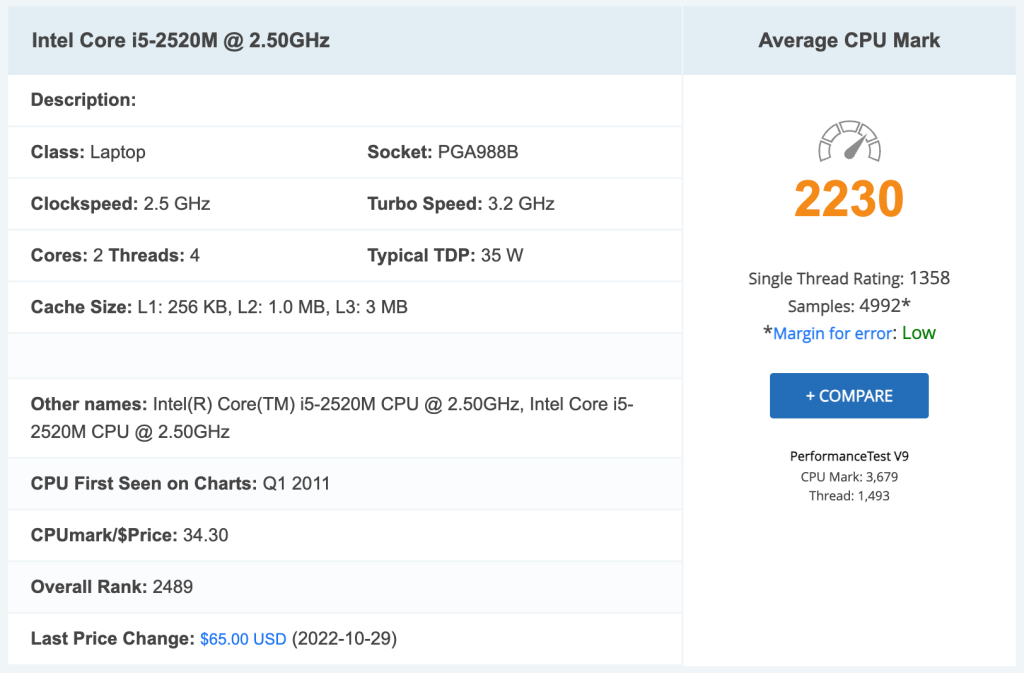Viewport: 1024px width, 673px height.
Task: Click the Description: label
Action: click(84, 100)
